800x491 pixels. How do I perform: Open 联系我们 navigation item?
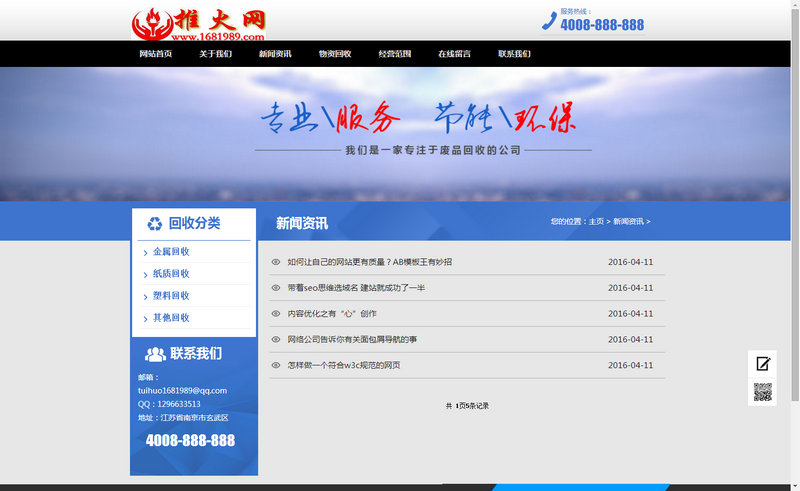(514, 54)
